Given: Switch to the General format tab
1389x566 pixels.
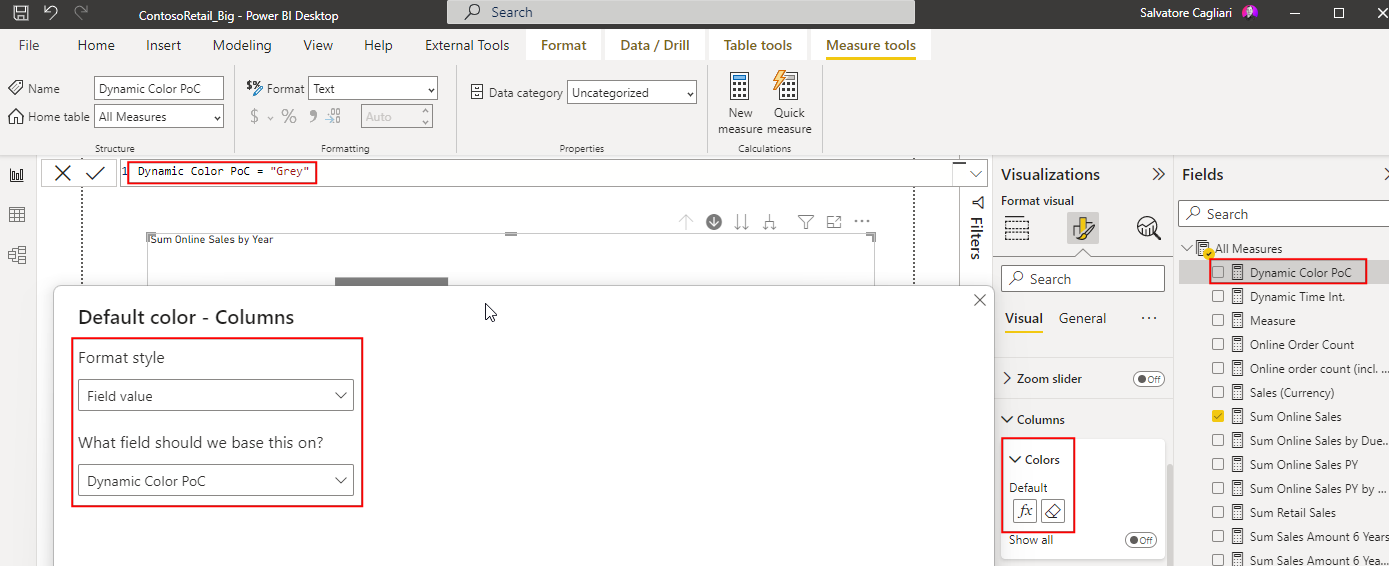Looking at the screenshot, I should coord(1082,319).
